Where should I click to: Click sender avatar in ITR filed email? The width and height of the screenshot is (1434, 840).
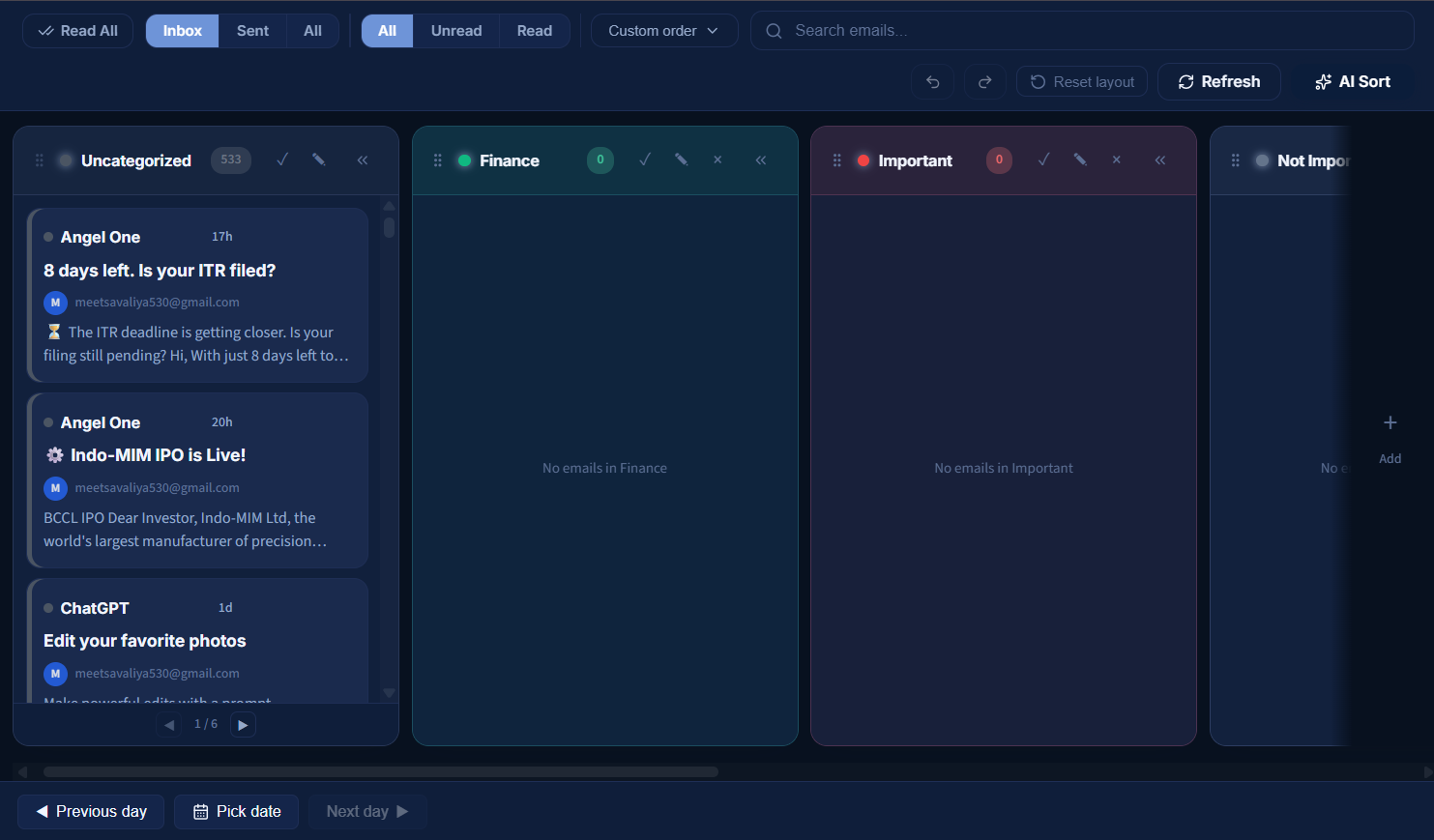55,303
